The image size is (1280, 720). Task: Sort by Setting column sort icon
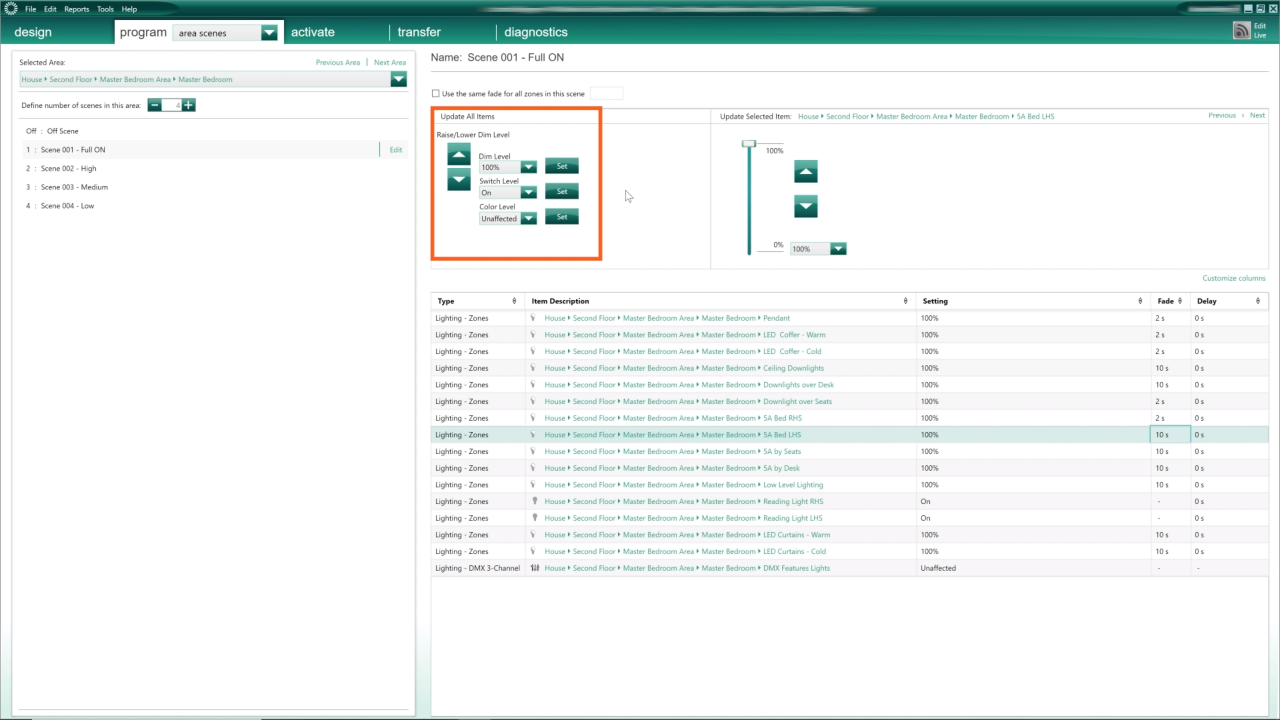[1140, 301]
